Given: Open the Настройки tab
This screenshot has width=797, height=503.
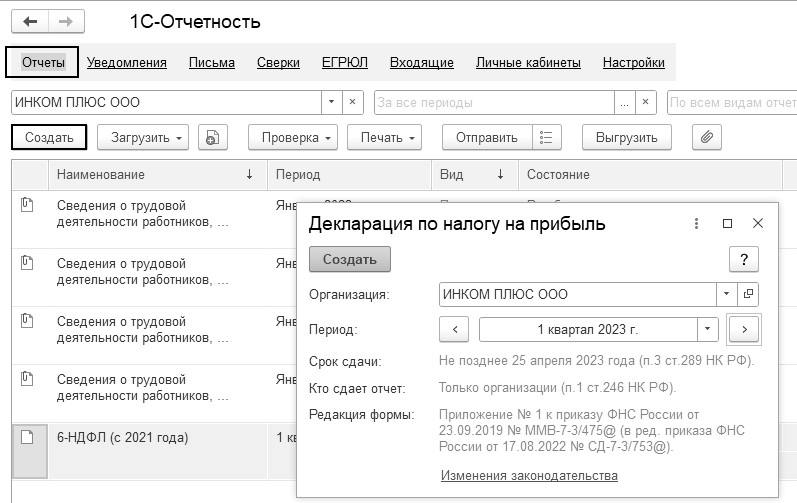Looking at the screenshot, I should click(634, 62).
